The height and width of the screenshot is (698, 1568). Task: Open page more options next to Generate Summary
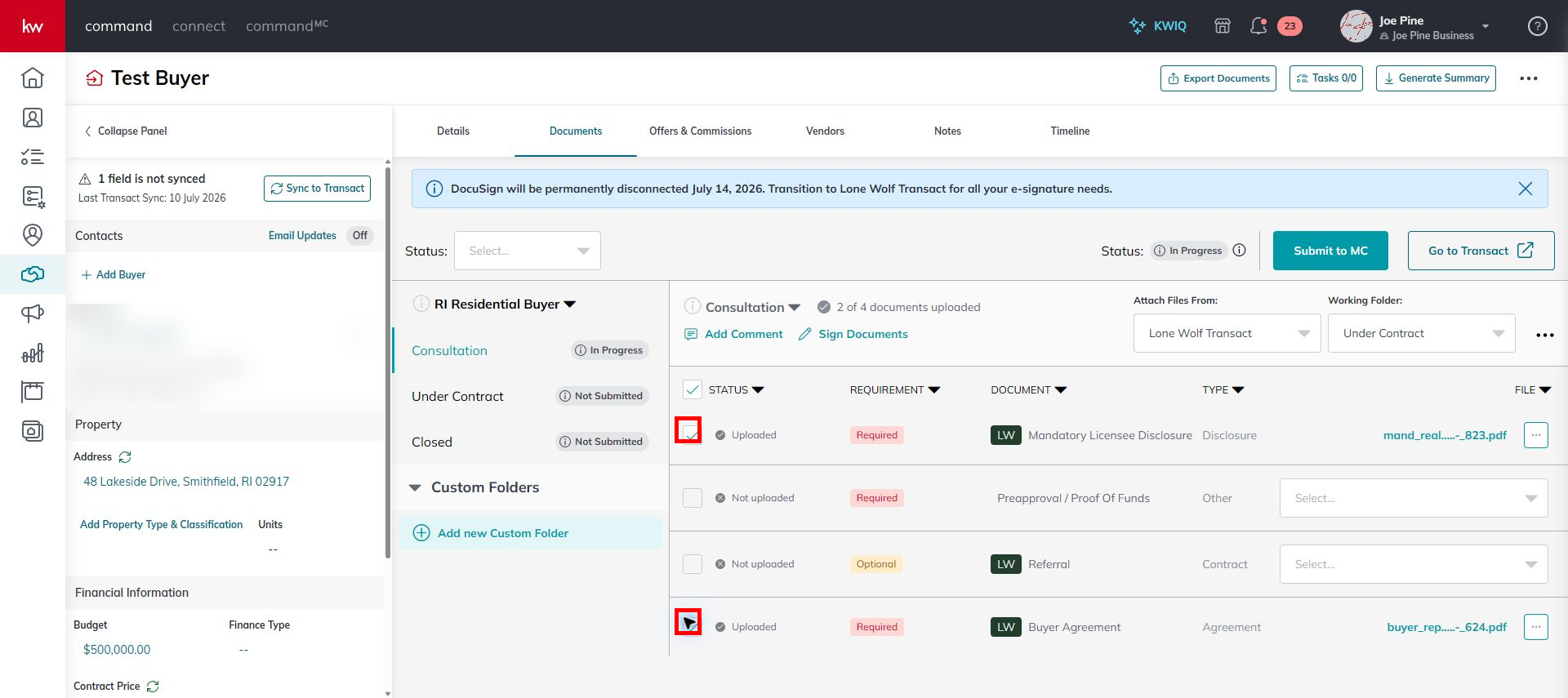coord(1529,78)
